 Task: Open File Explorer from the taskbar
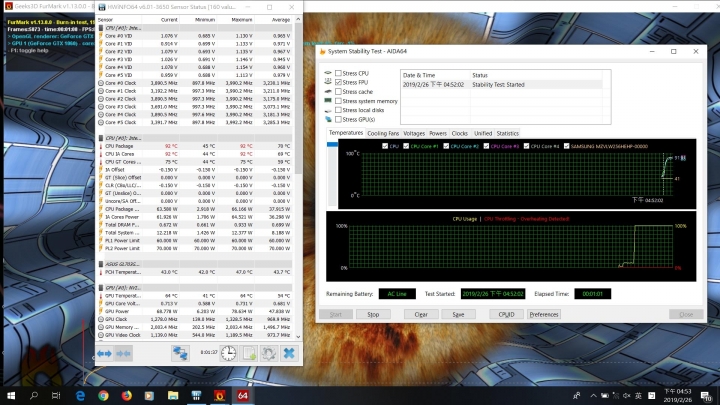tap(173, 395)
